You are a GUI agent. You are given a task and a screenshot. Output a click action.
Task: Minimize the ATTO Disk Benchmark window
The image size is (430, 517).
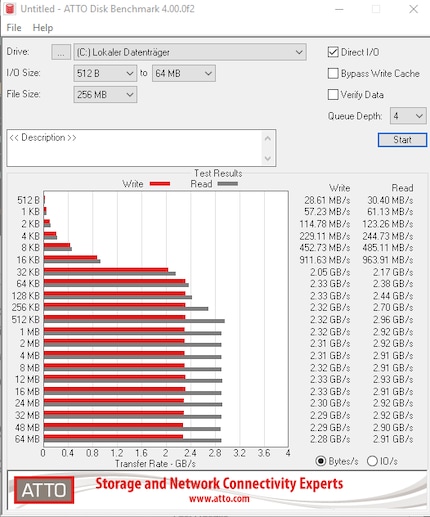coord(339,9)
